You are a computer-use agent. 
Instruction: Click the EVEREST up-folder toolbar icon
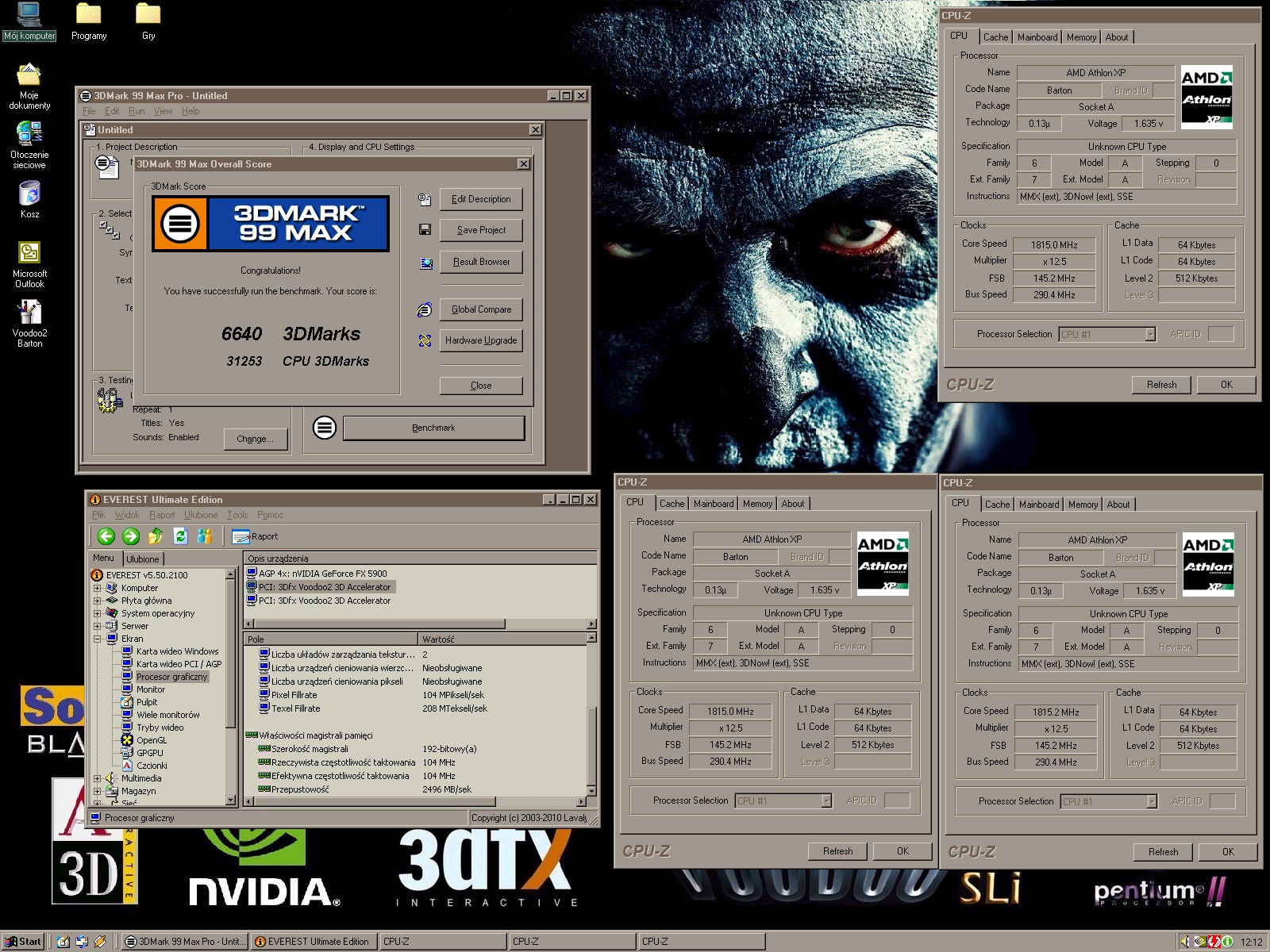(x=156, y=536)
